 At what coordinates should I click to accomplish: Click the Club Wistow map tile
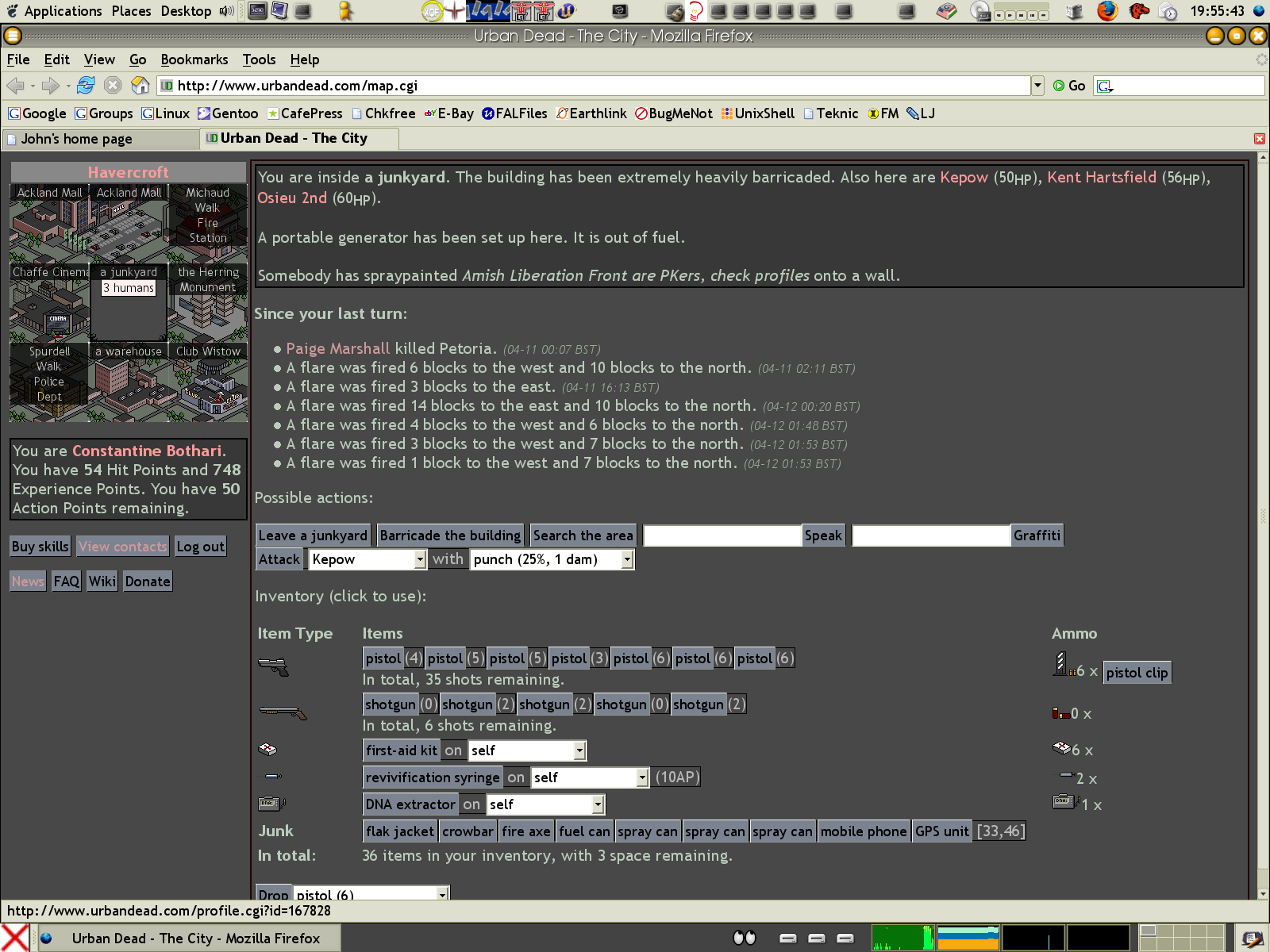coord(208,381)
